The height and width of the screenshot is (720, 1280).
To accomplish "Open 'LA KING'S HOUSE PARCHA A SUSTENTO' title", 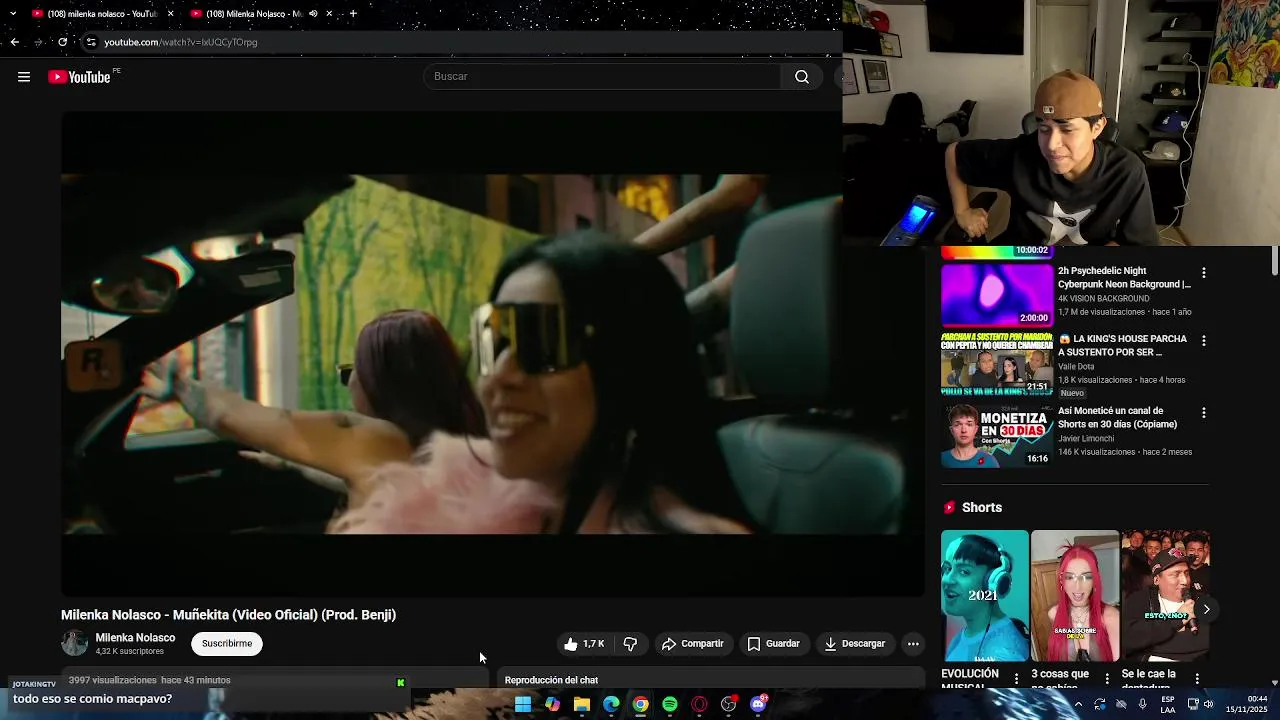I will [x=1123, y=346].
